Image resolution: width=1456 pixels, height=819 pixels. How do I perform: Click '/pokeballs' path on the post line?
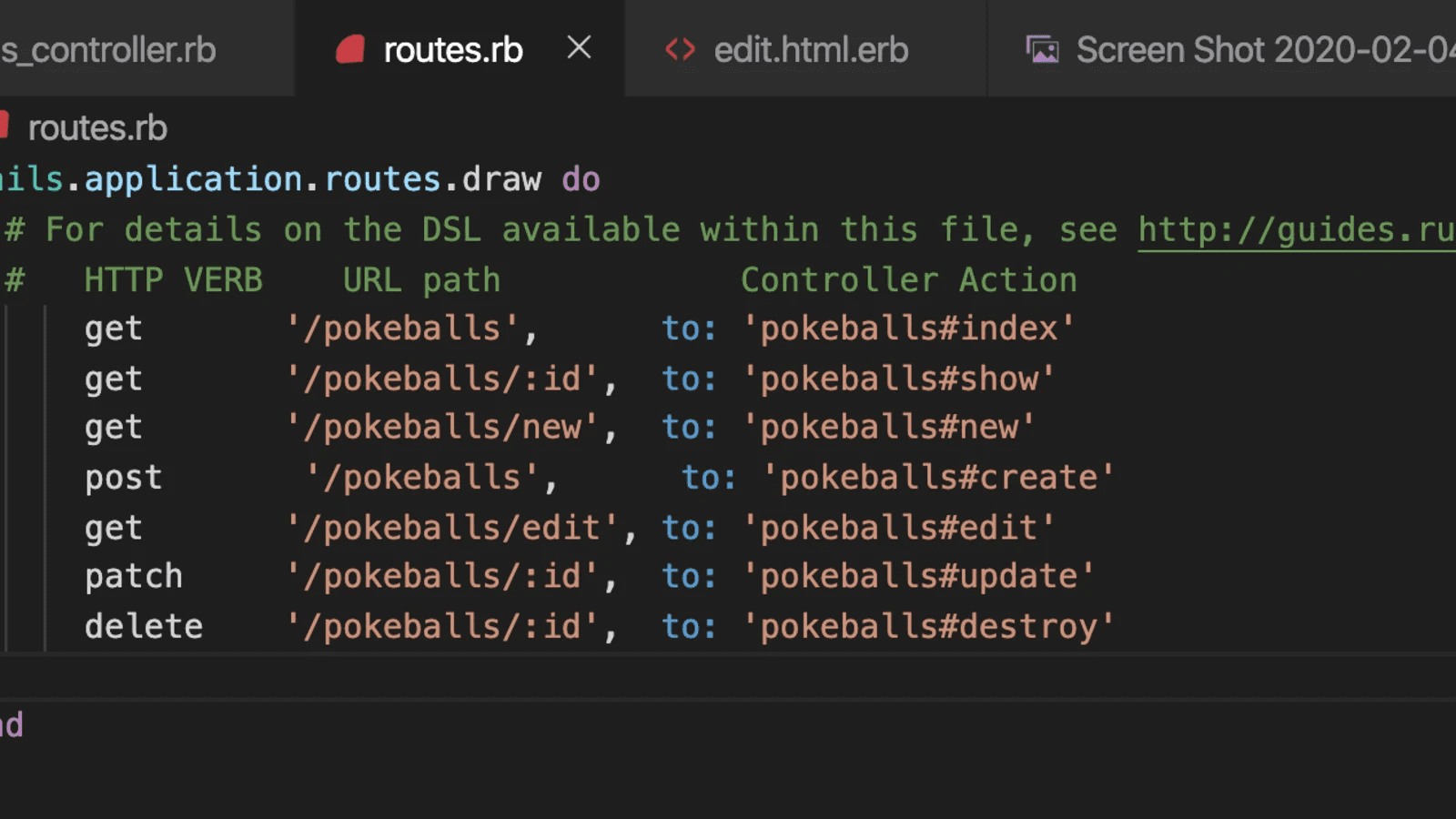pos(422,477)
